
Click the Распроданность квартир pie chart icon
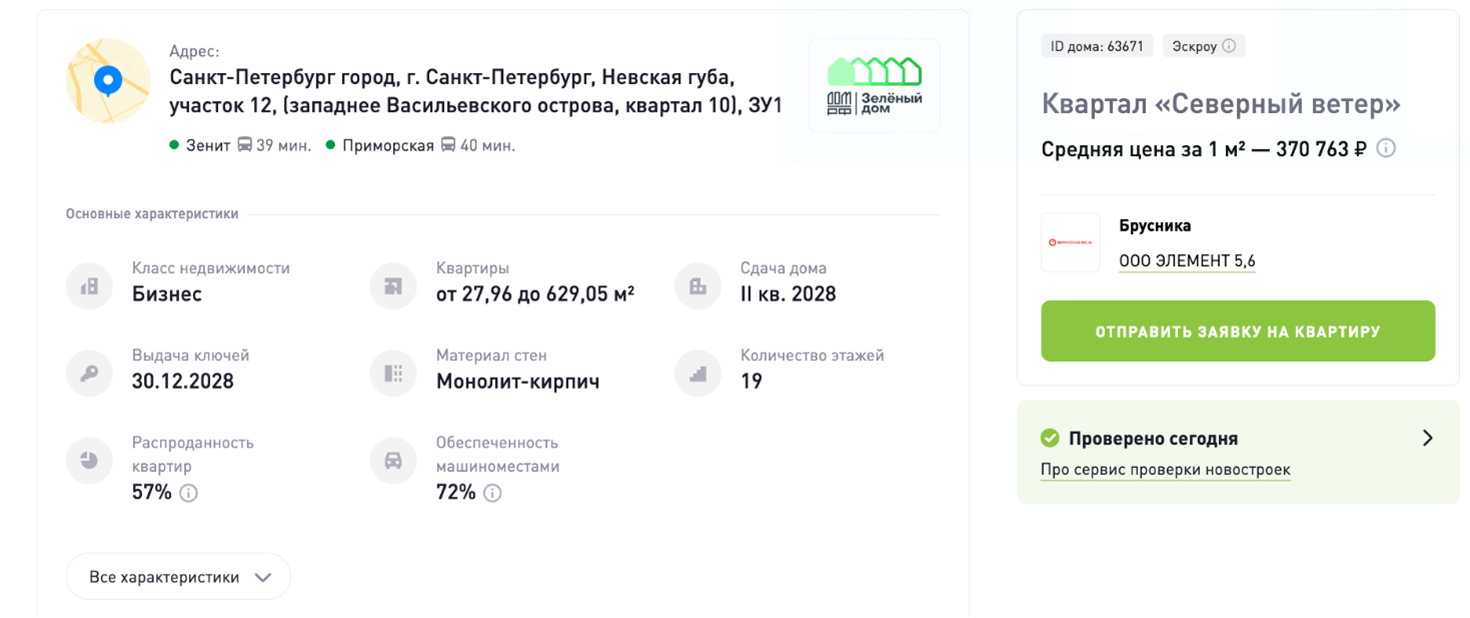click(88, 460)
